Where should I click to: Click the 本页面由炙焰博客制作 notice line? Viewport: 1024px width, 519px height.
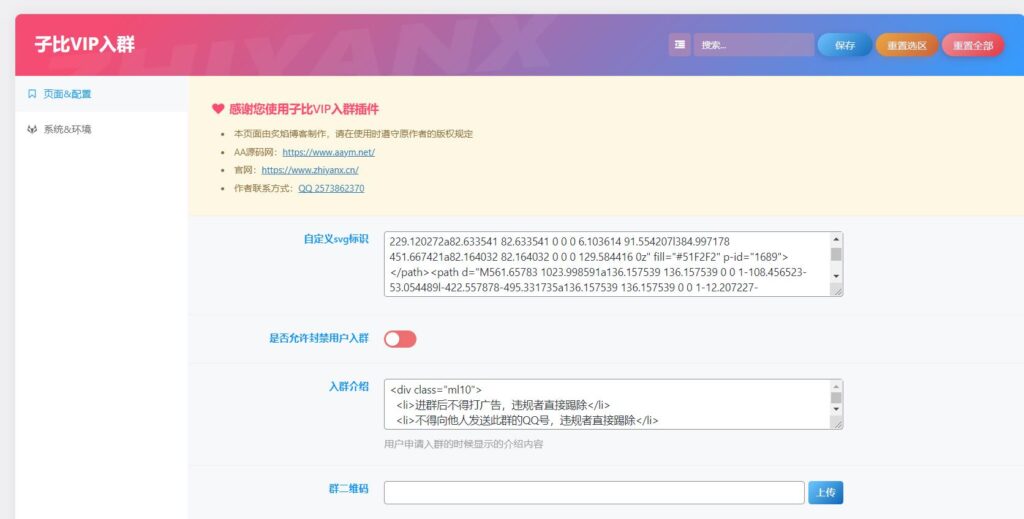[x=353, y=134]
